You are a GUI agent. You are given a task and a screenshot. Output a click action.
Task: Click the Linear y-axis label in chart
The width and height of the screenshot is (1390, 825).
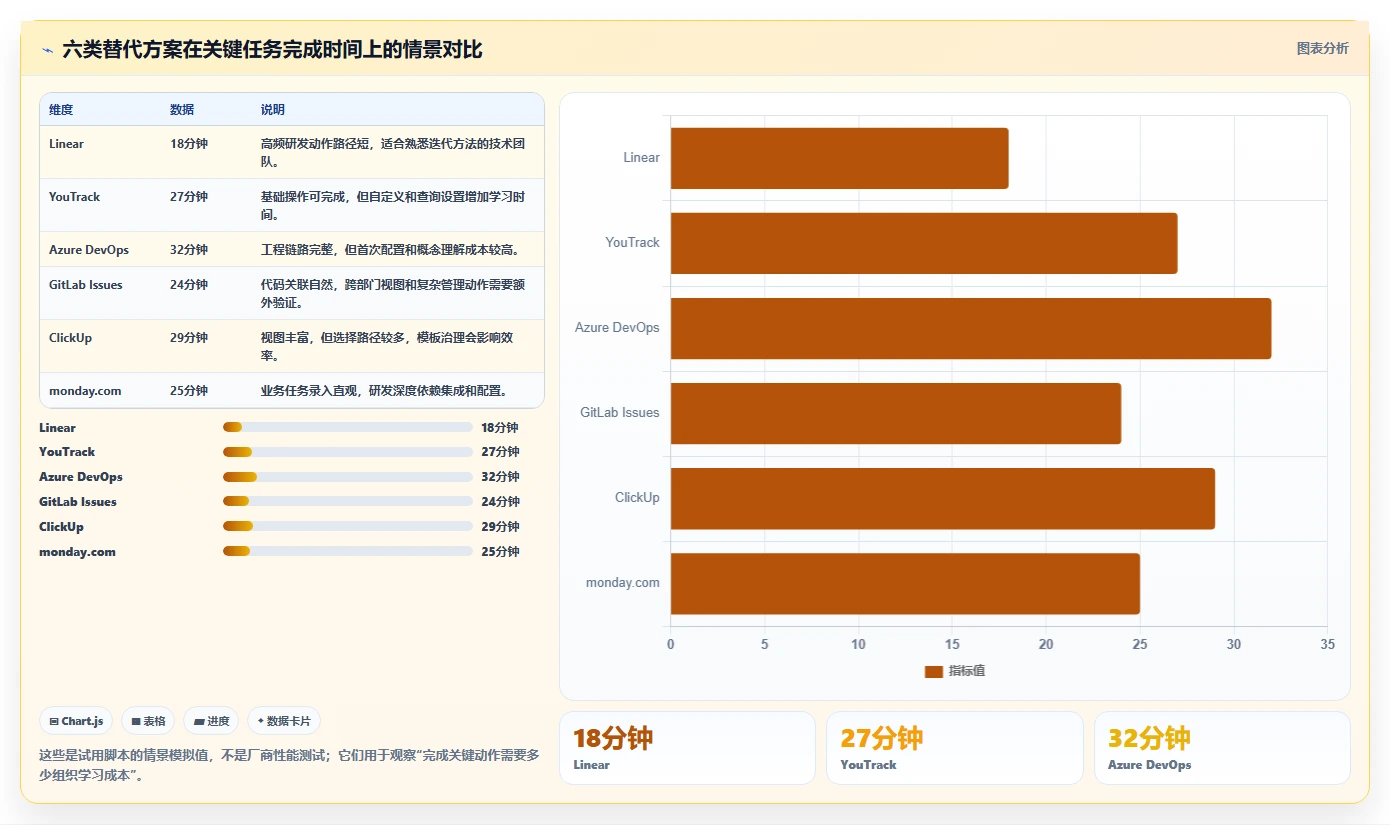tap(641, 158)
